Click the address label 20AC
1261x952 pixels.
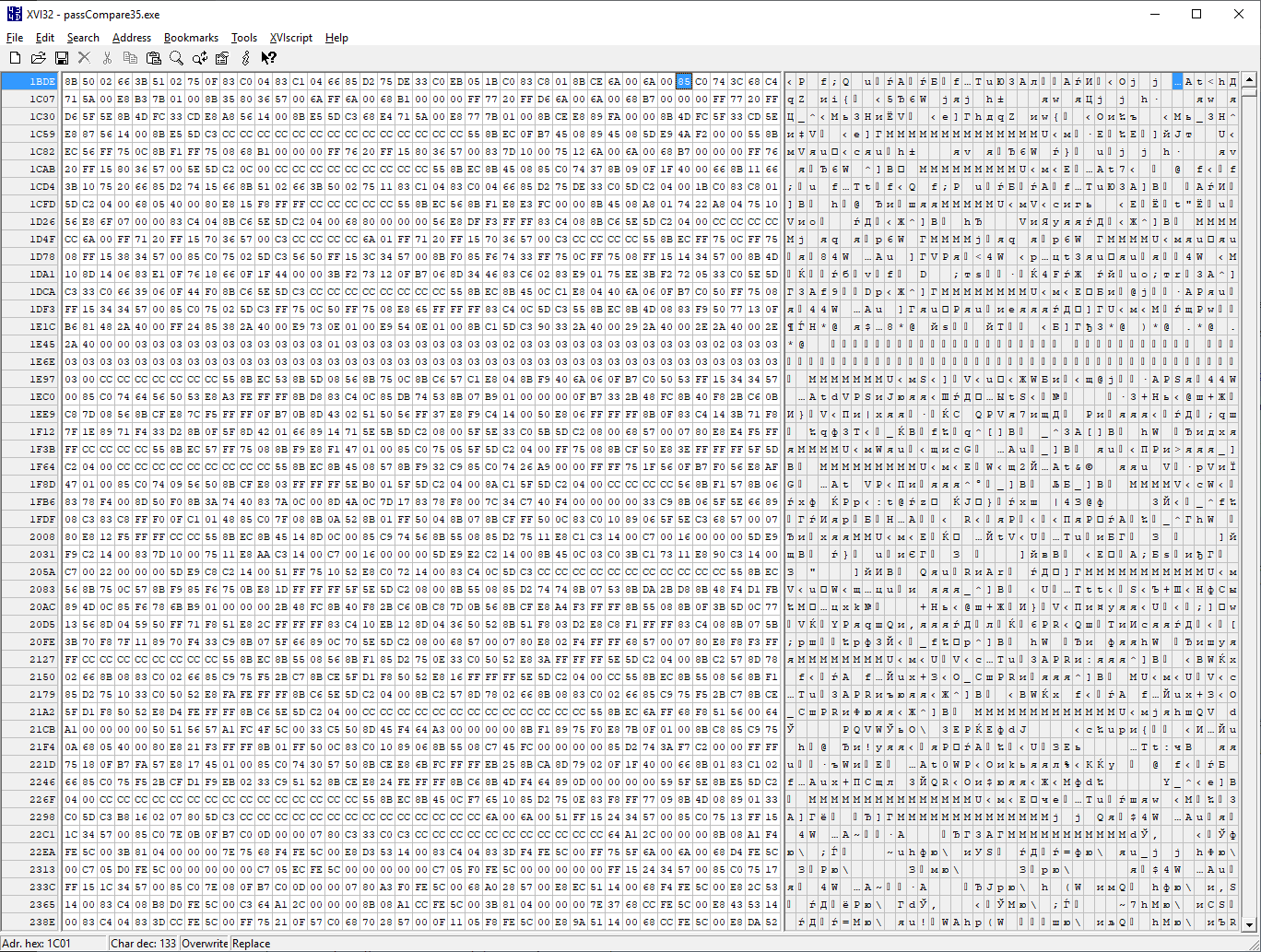pos(42,606)
